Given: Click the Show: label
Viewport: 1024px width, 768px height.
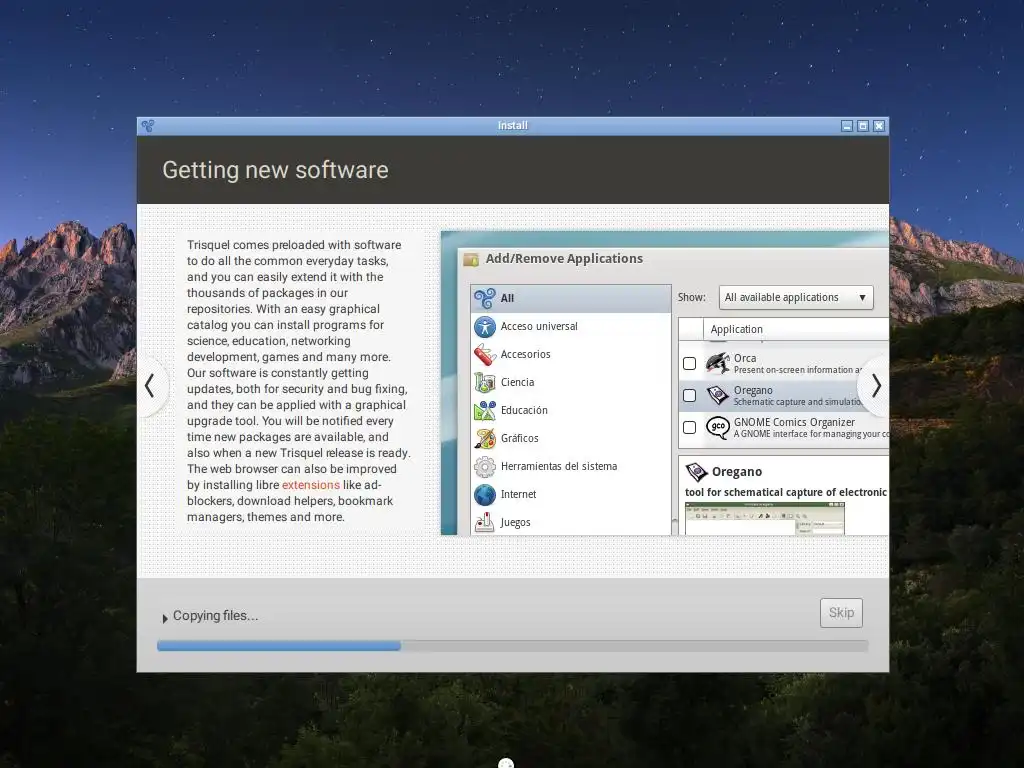Looking at the screenshot, I should (692, 298).
